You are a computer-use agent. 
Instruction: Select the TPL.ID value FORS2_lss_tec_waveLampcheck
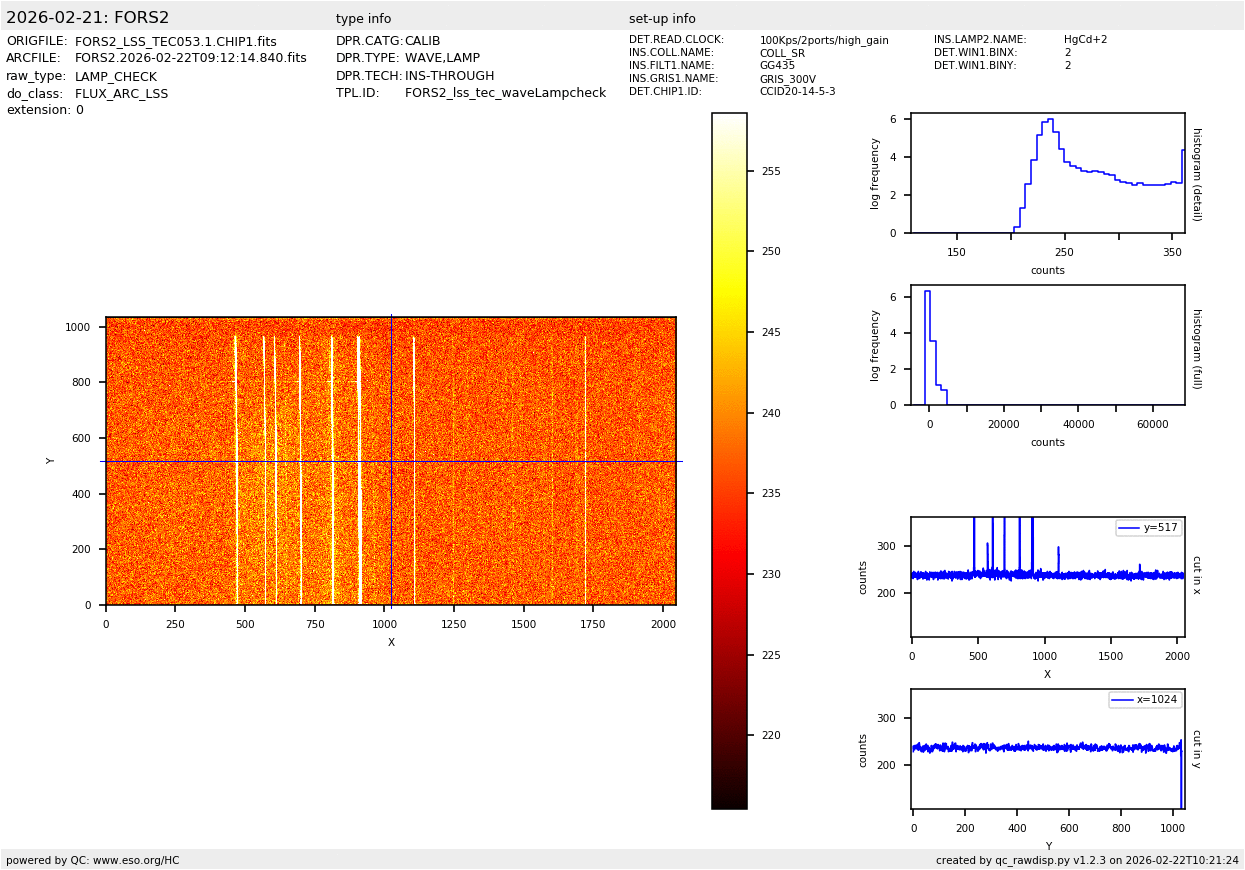(x=505, y=93)
